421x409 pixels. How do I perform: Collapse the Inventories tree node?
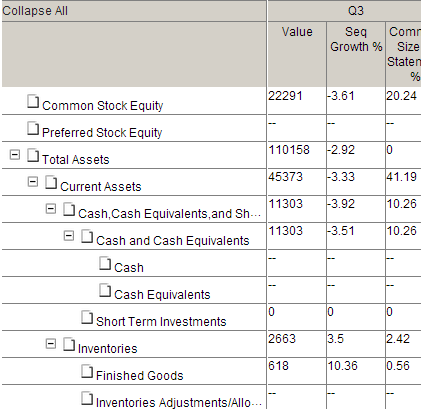51,344
